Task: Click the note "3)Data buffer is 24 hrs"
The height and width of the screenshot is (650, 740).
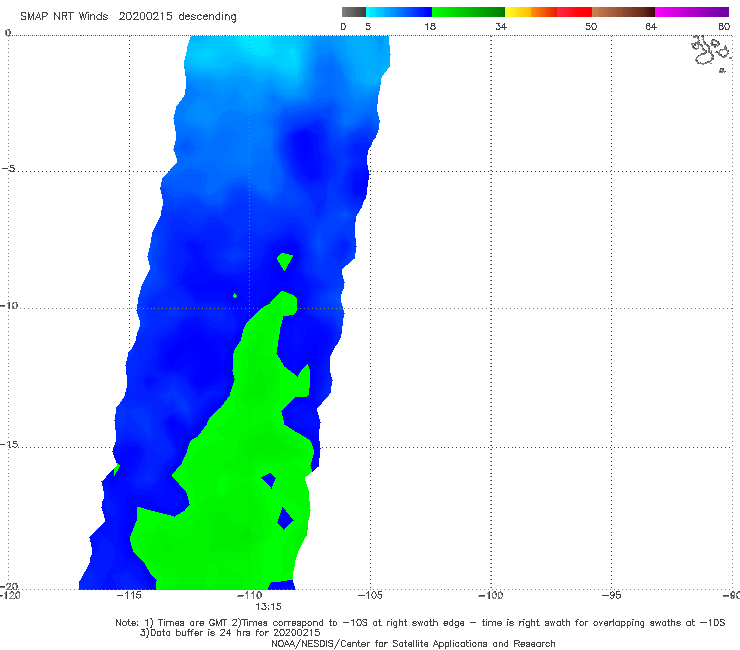Action: [229, 633]
